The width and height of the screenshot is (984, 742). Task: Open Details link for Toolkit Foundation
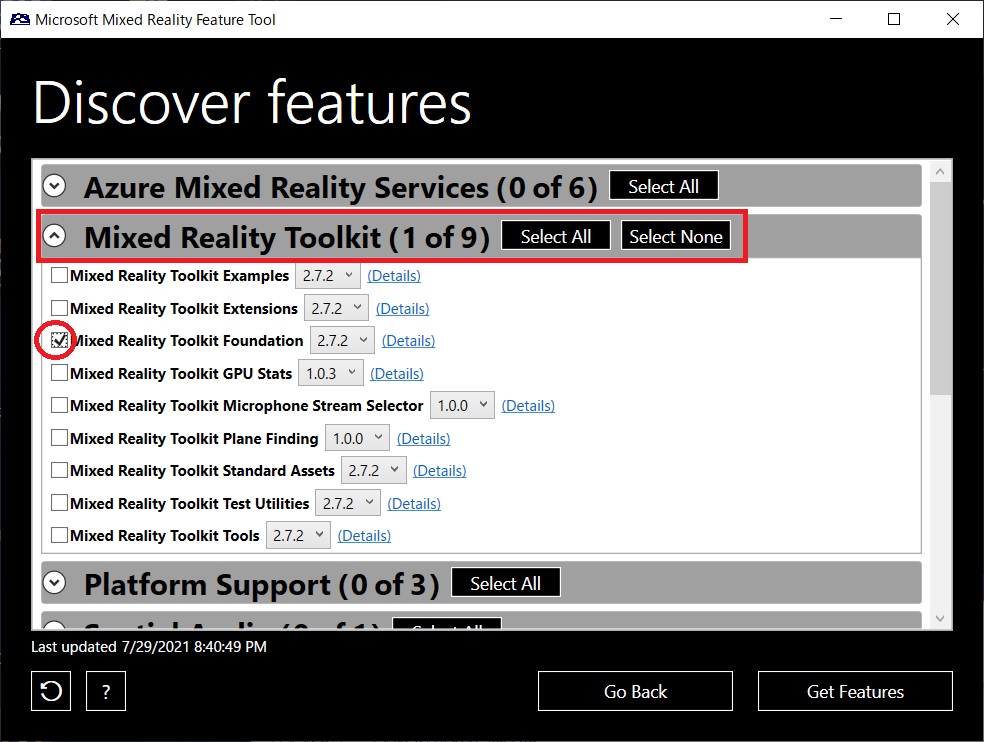coord(408,340)
